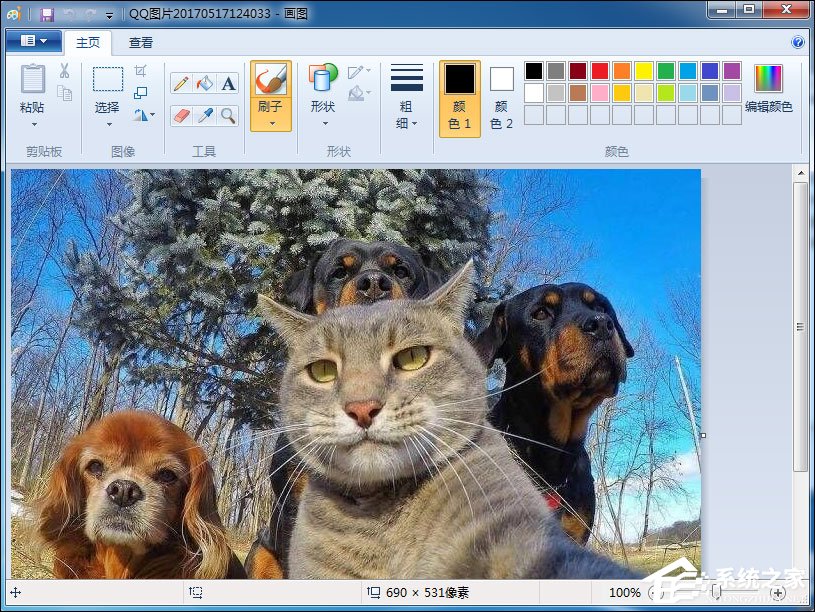
Task: Minimize the Paint window
Action: click(x=721, y=9)
